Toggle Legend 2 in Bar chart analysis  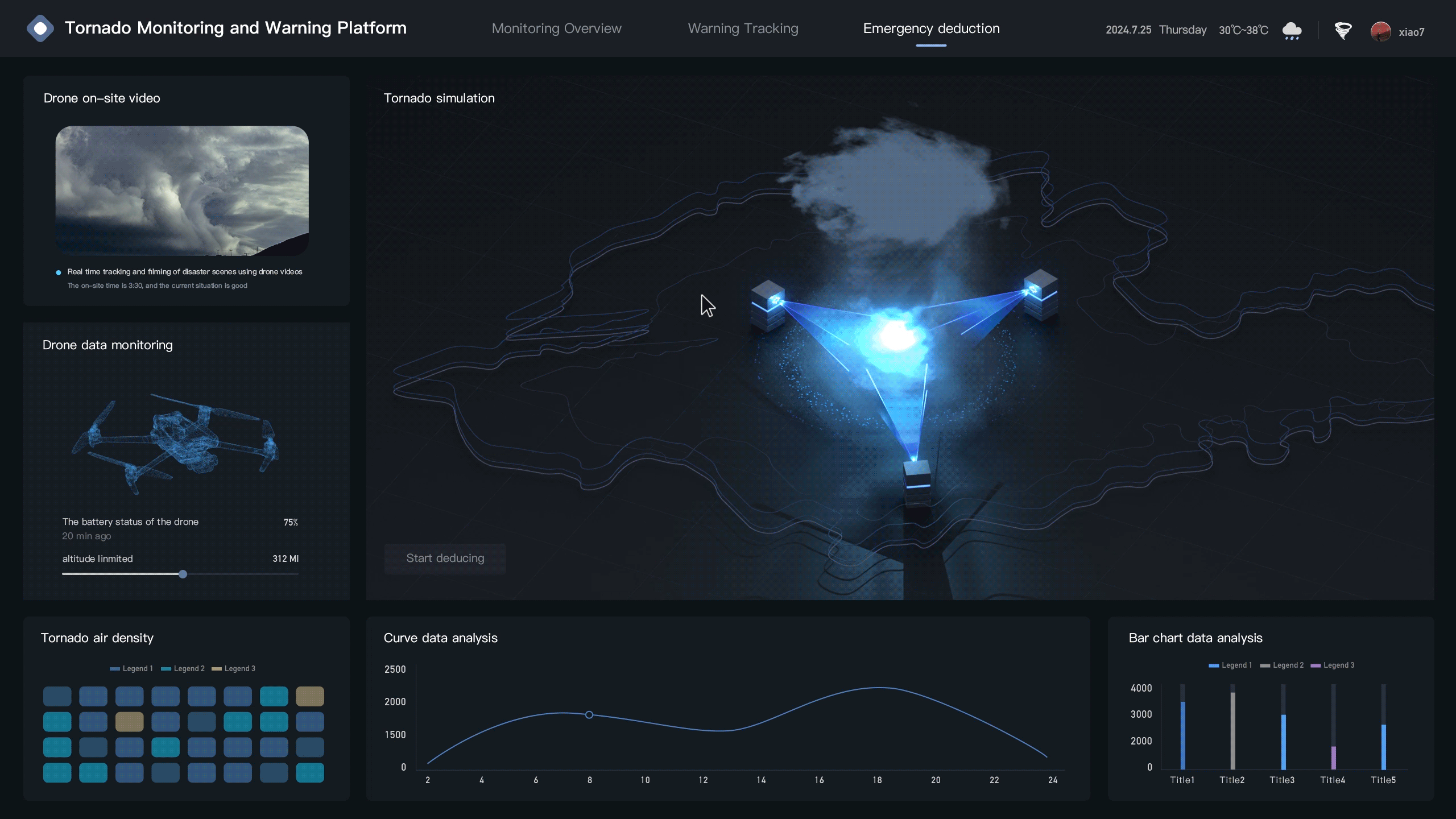(x=1282, y=665)
